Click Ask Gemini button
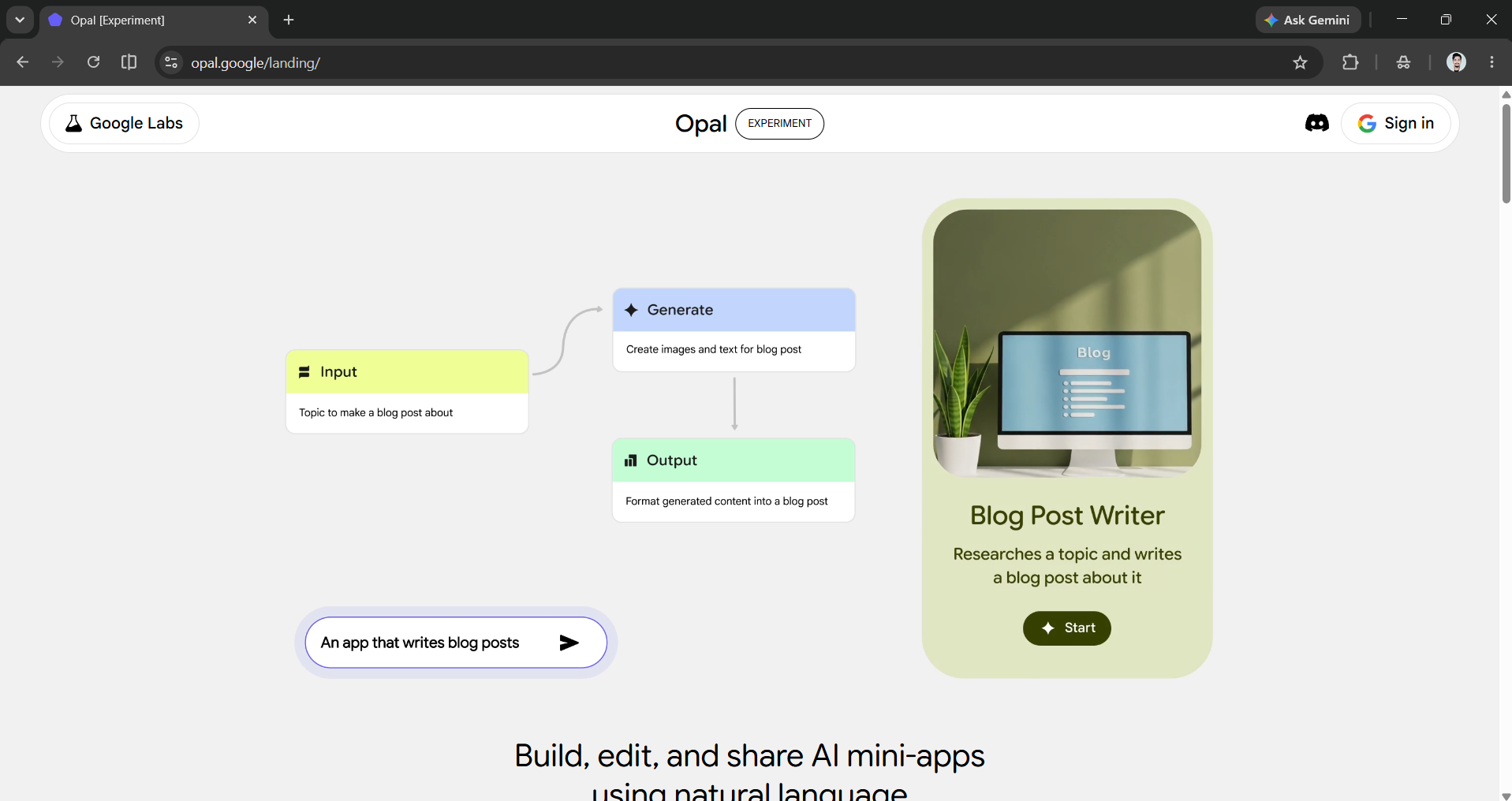The height and width of the screenshot is (801, 1512). pyautogui.click(x=1308, y=20)
